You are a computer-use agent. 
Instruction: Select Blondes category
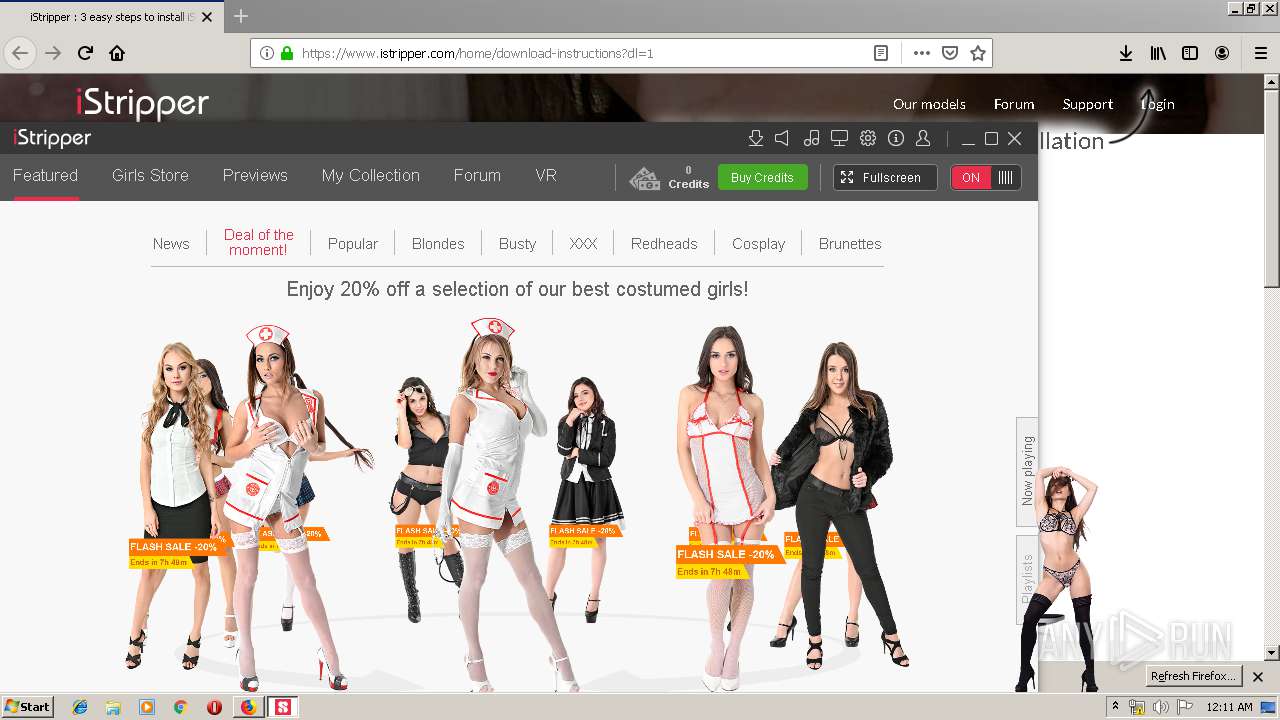coord(438,243)
